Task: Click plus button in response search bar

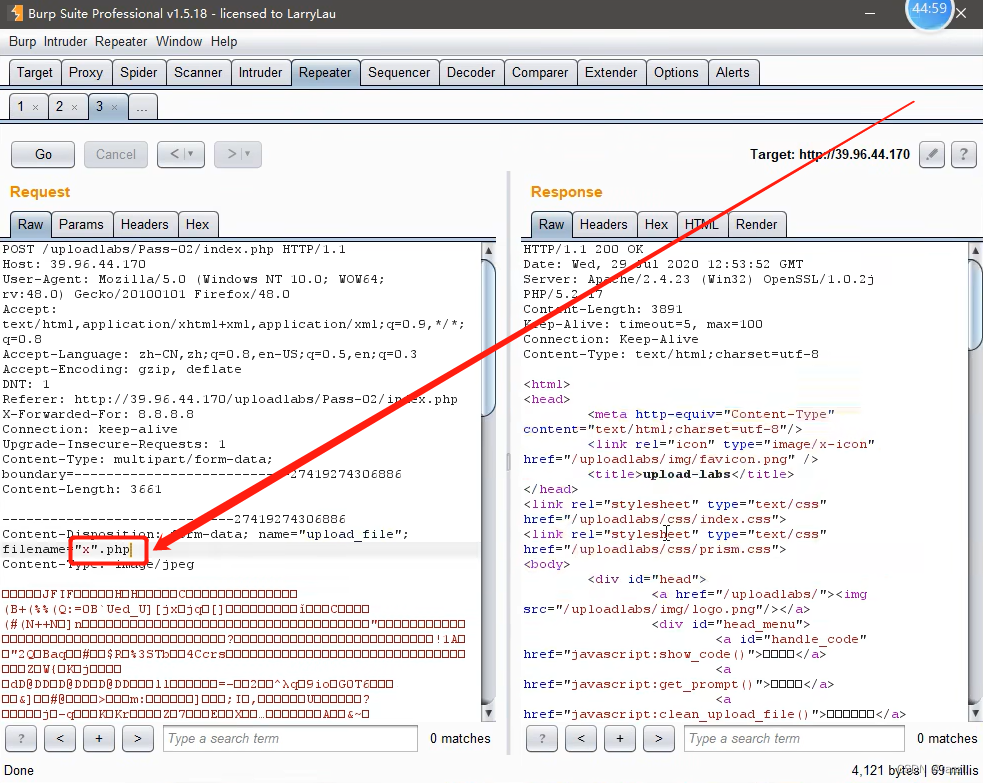Action: coord(619,738)
